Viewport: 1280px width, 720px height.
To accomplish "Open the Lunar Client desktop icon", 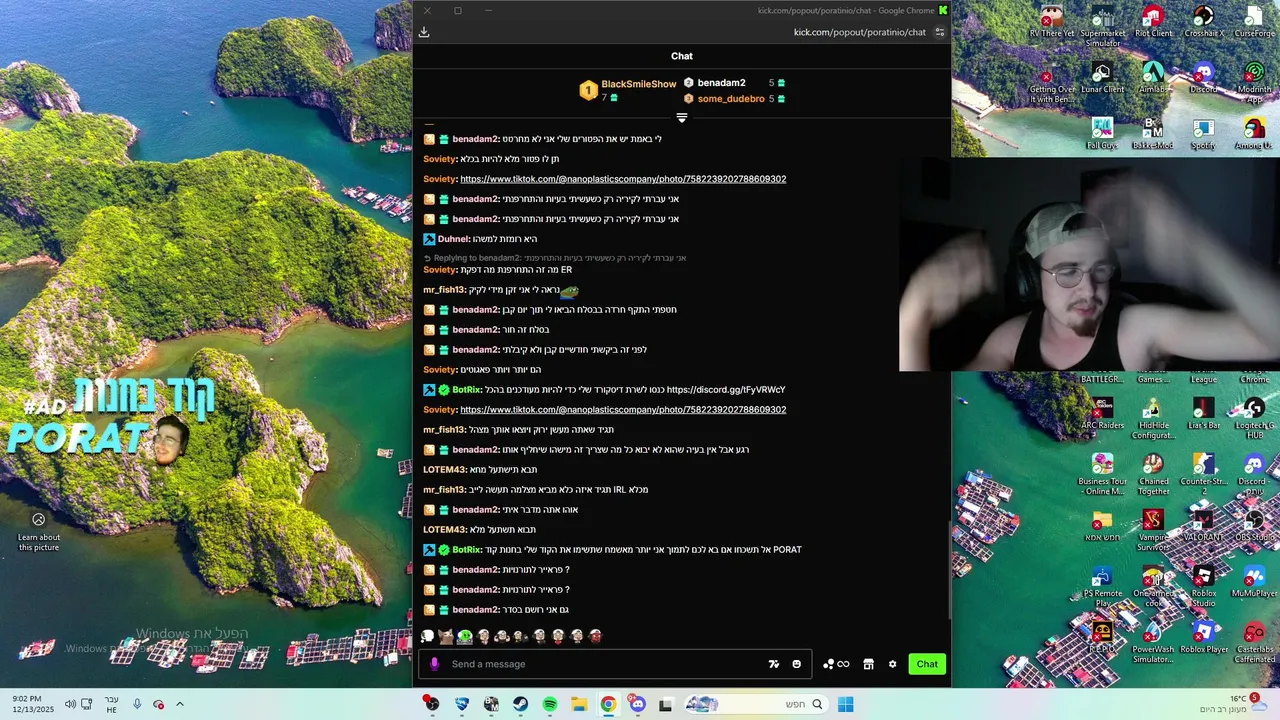I will point(1102,78).
